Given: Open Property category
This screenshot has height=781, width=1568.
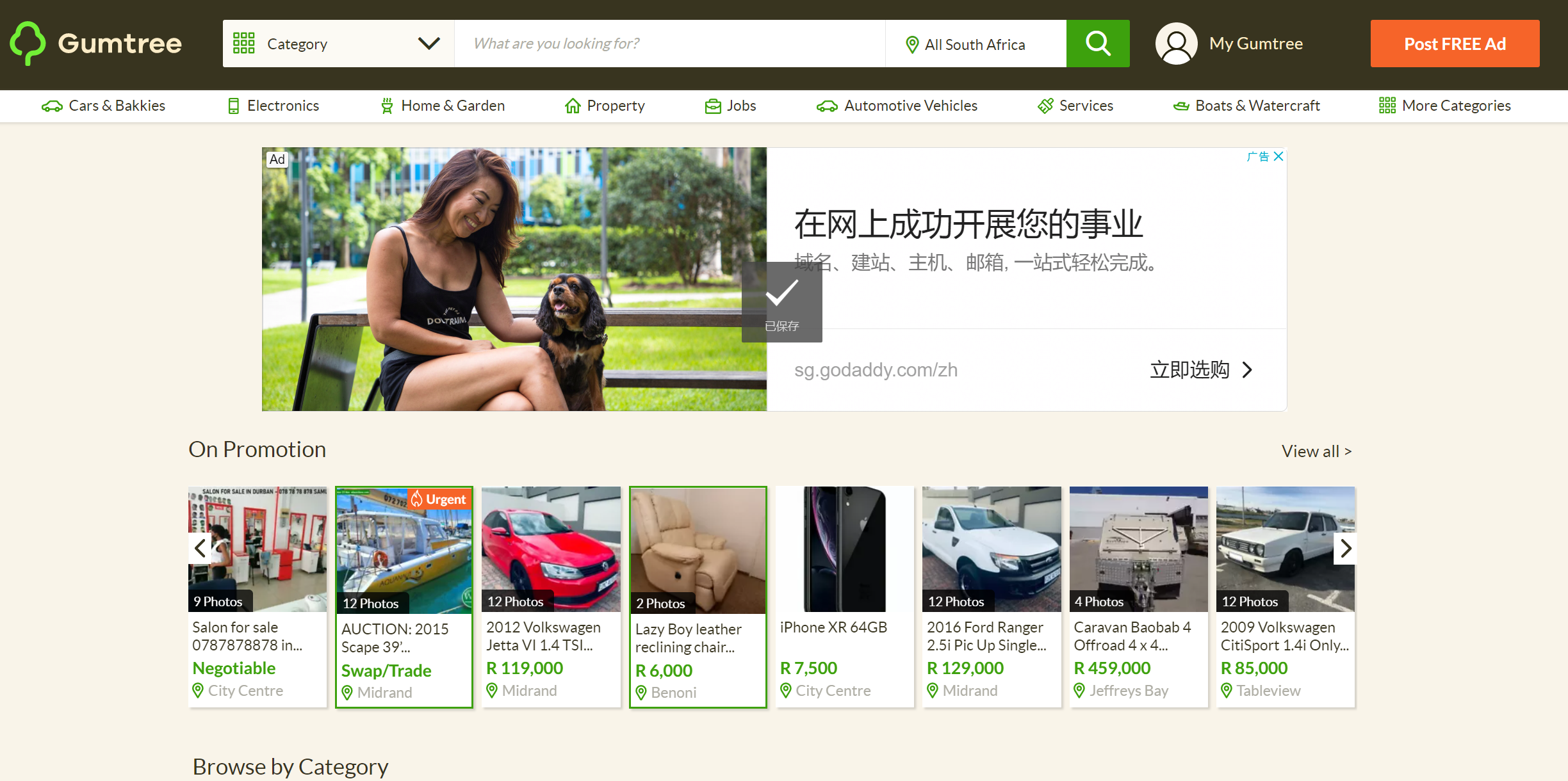Looking at the screenshot, I should coord(605,106).
